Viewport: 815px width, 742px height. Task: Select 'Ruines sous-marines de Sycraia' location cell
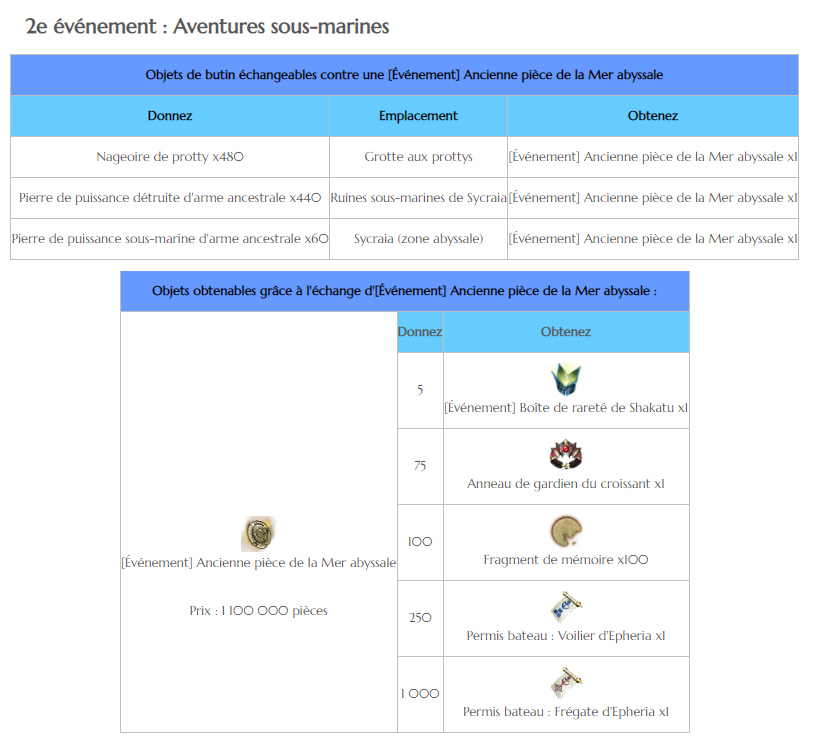418,198
